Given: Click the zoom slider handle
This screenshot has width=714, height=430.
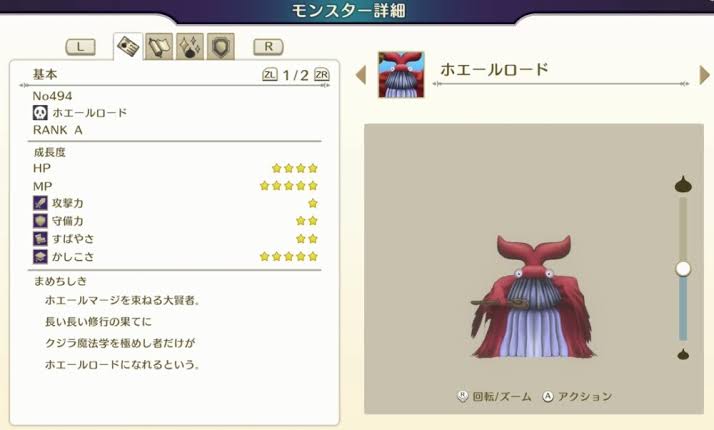Looking at the screenshot, I should pos(683,269).
